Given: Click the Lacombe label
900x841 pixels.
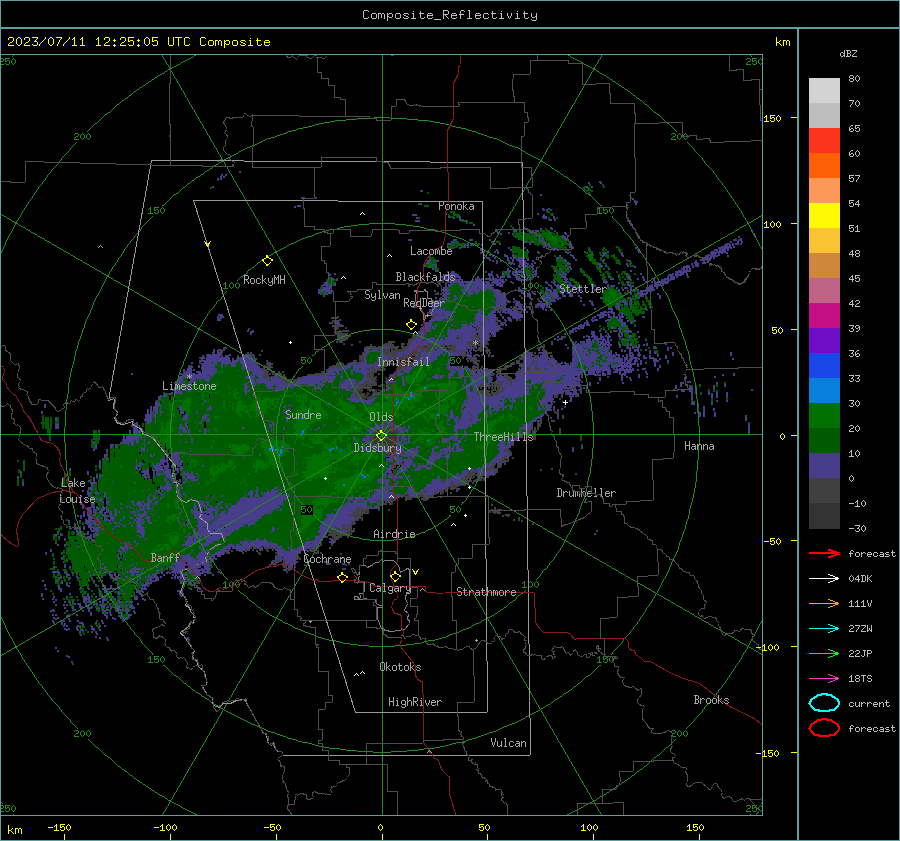Looking at the screenshot, I should 431,251.
